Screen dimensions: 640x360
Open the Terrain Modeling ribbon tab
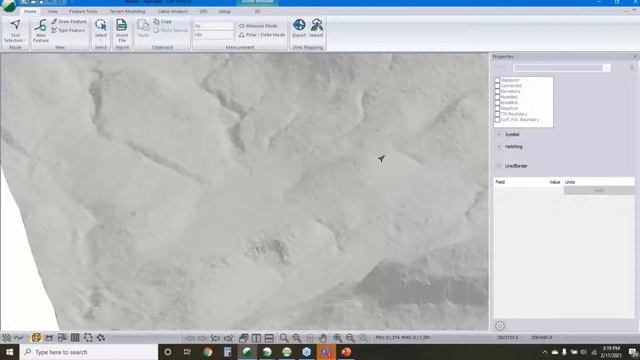pos(127,11)
